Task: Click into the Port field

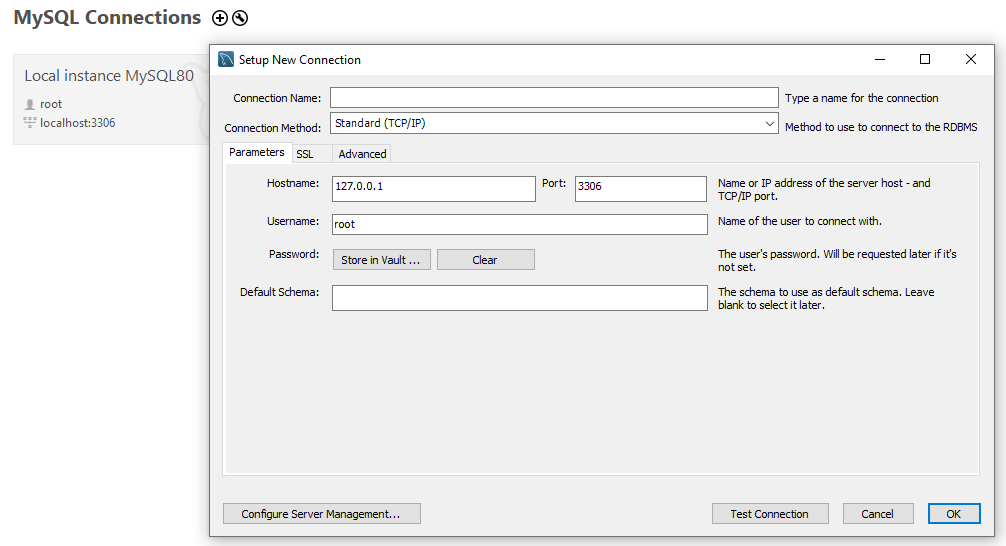Action: click(x=641, y=189)
